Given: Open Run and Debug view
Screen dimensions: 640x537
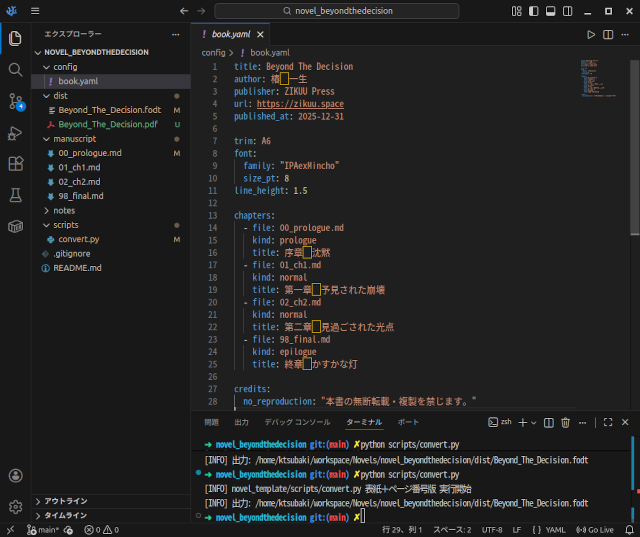Looking at the screenshot, I should click(x=15, y=132).
